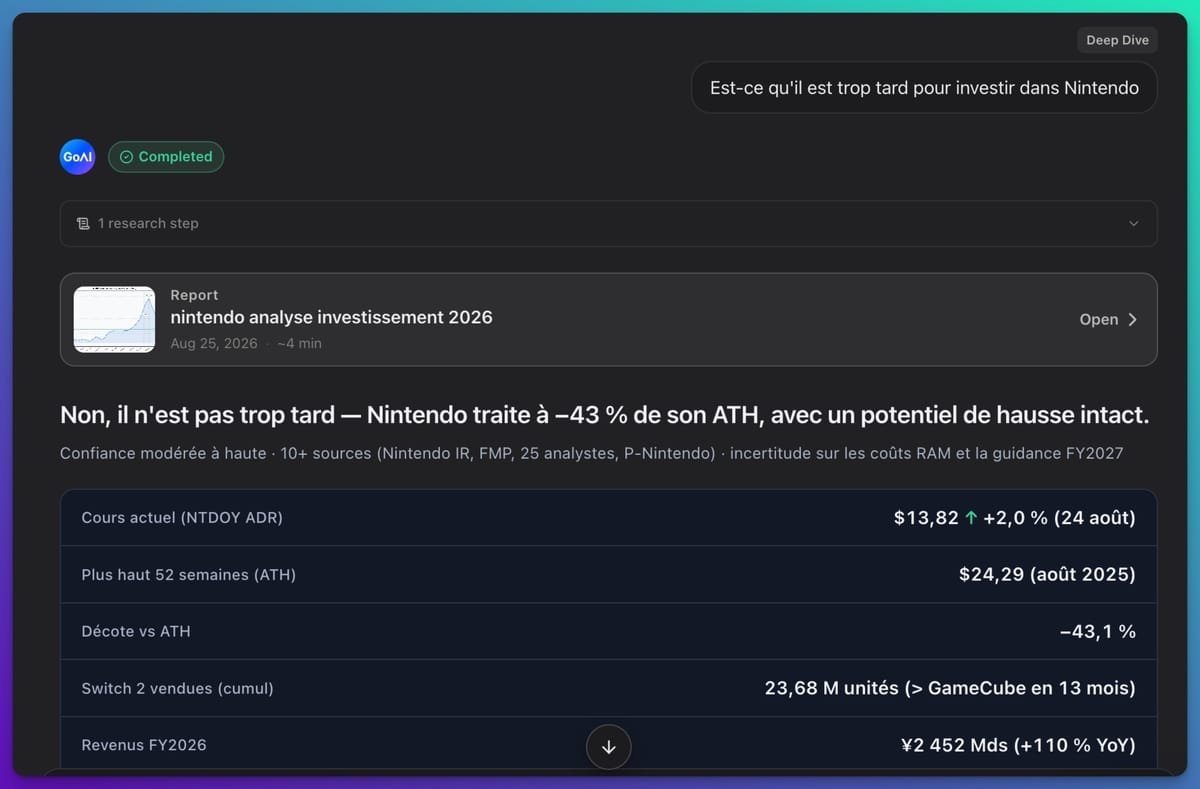Click the Deep Dive mode tag
Screen dimensions: 1200x789
pyautogui.click(x=1117, y=40)
